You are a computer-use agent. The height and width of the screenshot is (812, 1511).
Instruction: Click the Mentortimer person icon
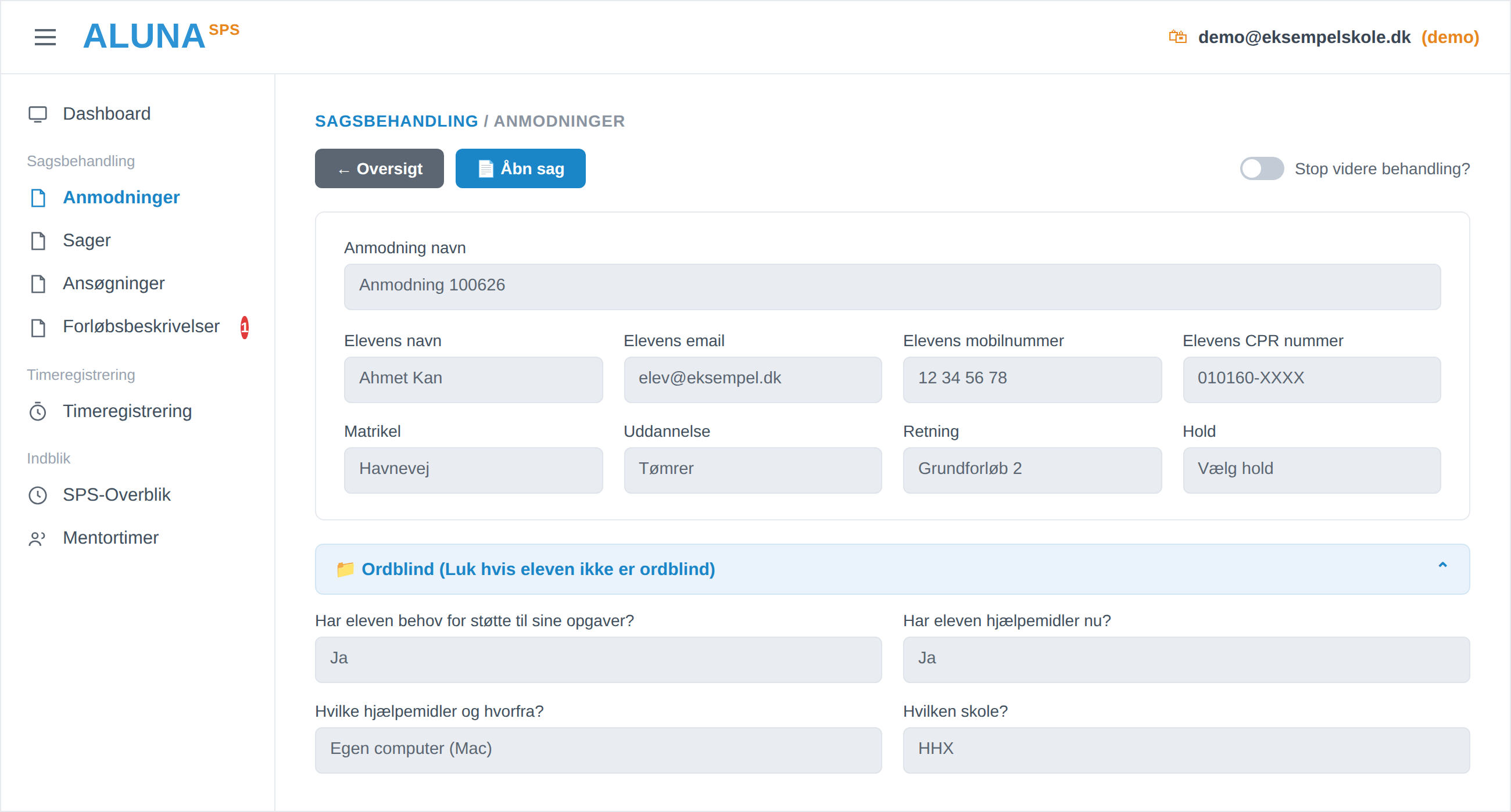tap(37, 538)
